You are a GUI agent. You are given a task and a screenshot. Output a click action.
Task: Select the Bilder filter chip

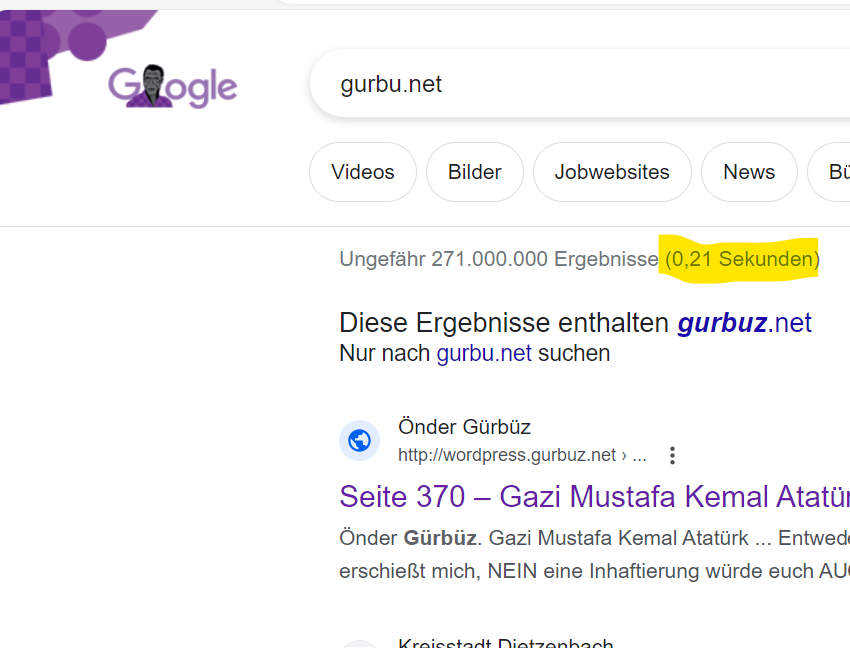[x=474, y=172]
